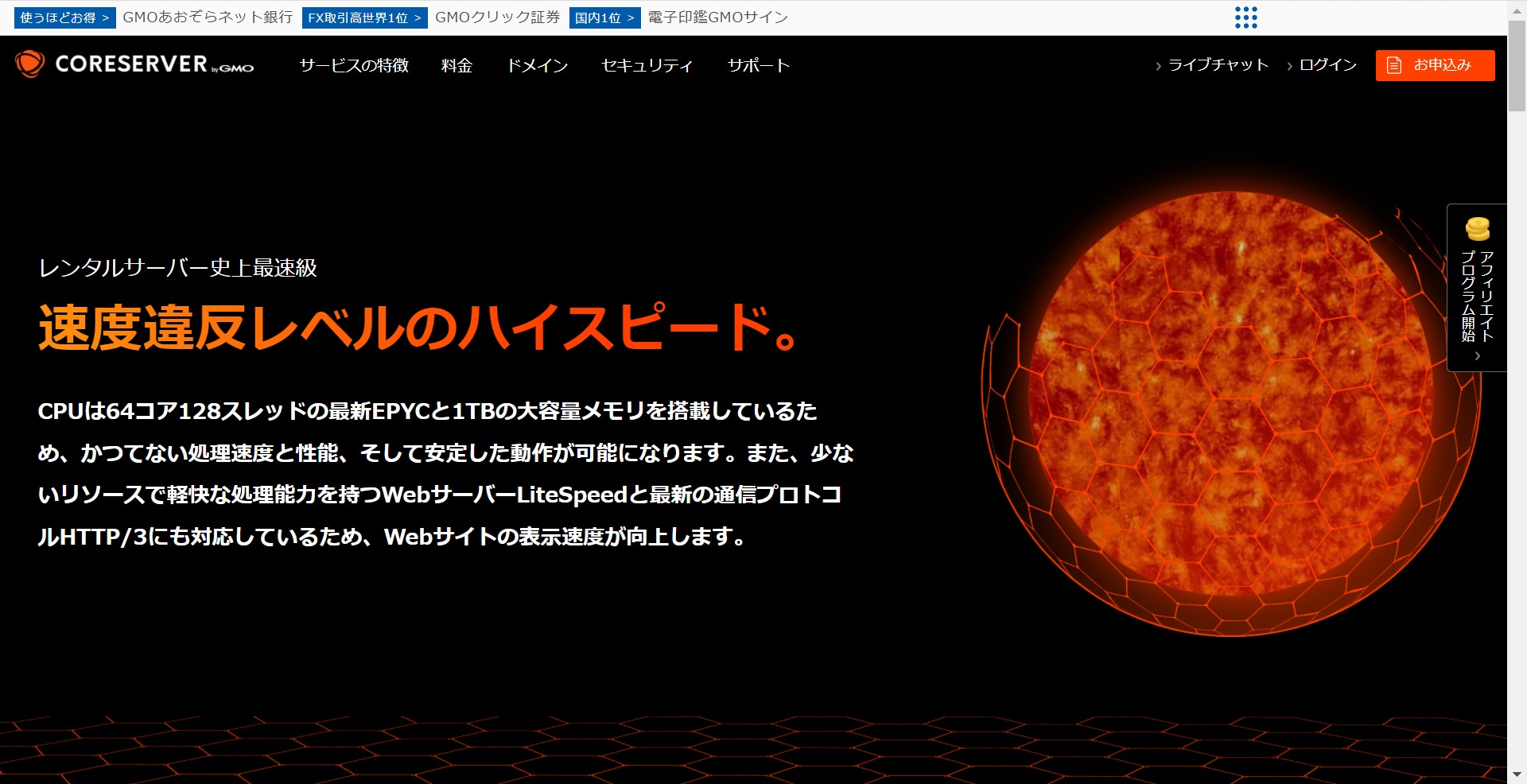Open 電子印鑑GMOサイン link

[x=717, y=17]
